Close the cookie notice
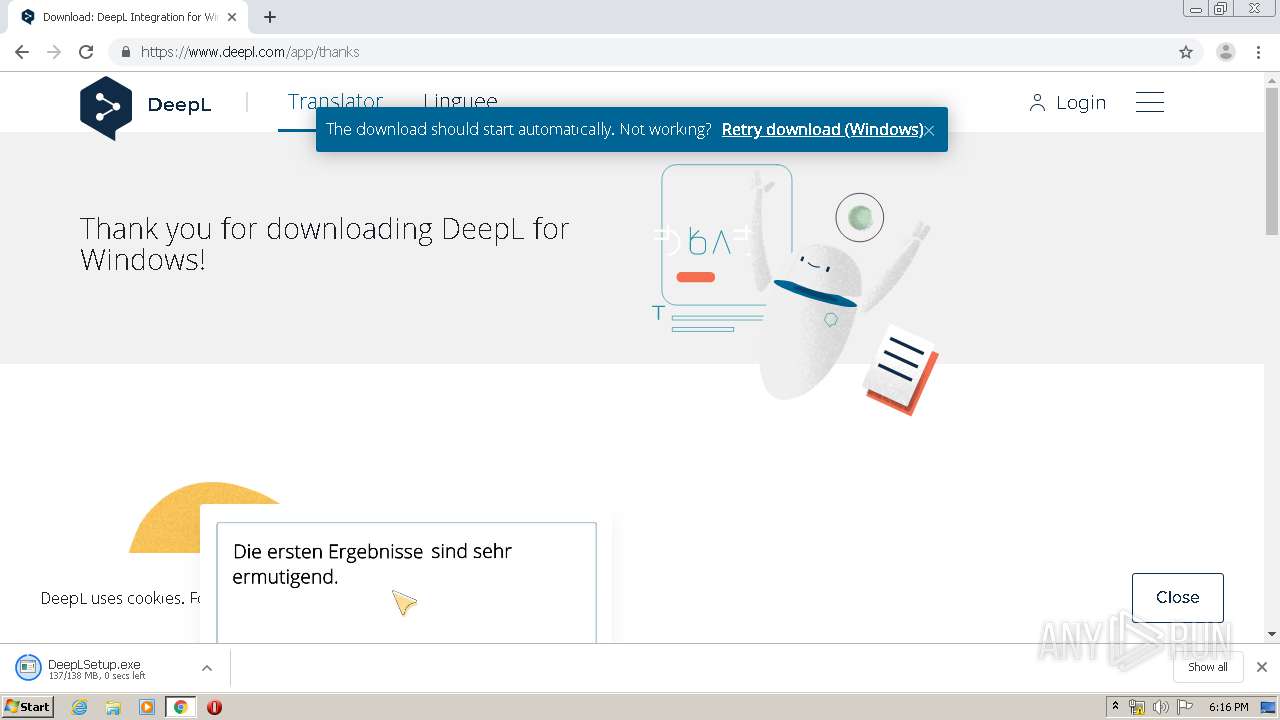Viewport: 1280px width, 720px height. coord(1177,597)
